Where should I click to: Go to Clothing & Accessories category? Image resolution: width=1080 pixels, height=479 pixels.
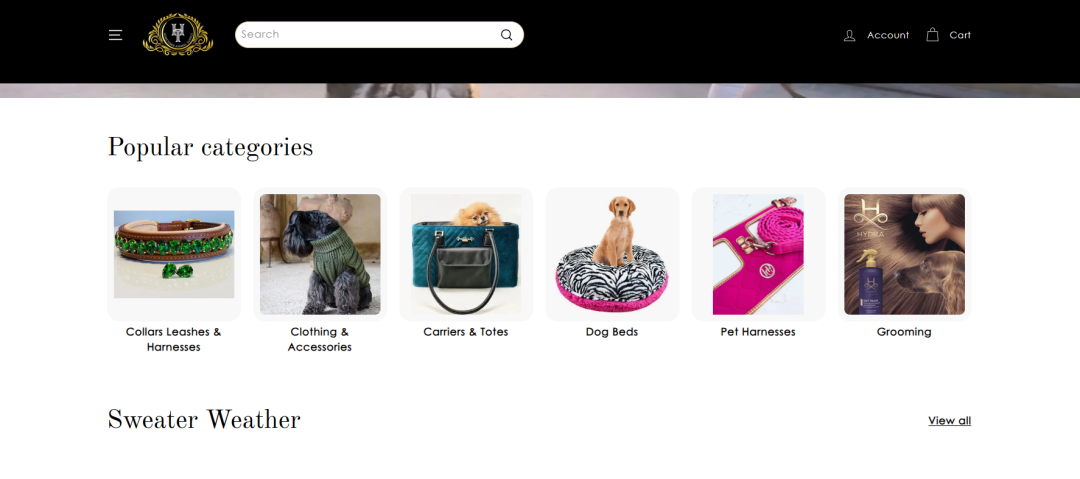pyautogui.click(x=320, y=339)
